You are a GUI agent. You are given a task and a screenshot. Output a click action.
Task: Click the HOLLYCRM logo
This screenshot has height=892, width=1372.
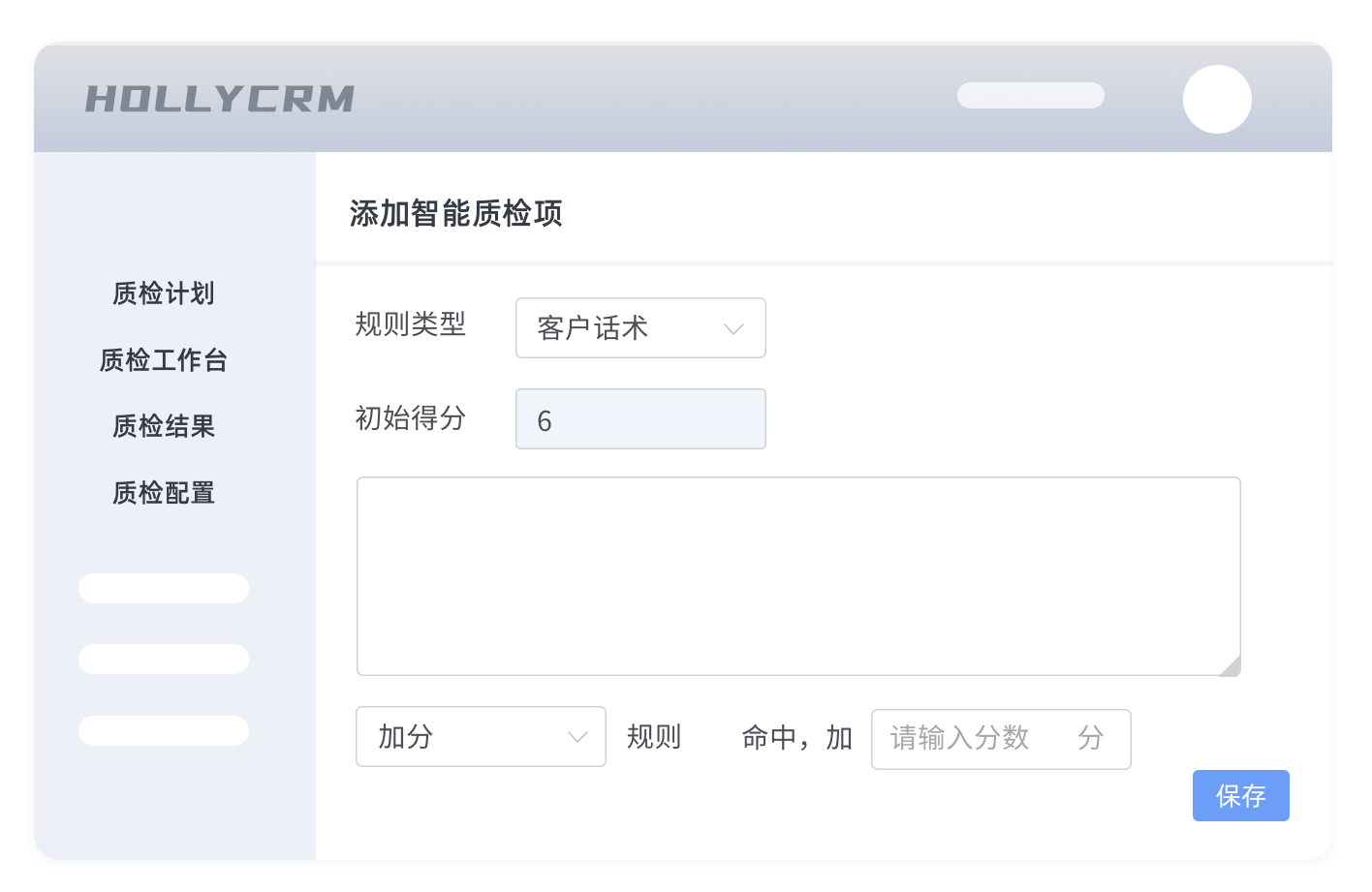(220, 99)
